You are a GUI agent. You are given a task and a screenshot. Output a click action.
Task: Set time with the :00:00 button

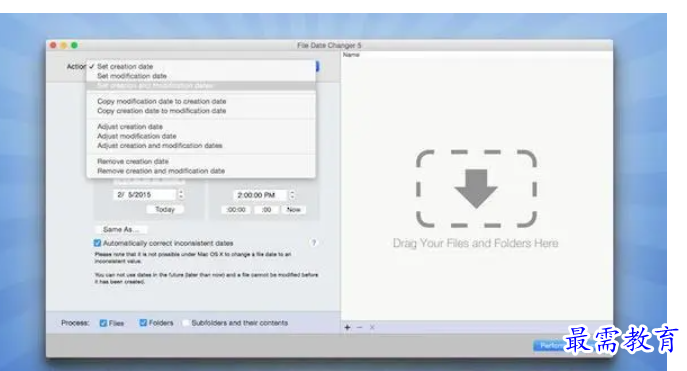(x=236, y=210)
